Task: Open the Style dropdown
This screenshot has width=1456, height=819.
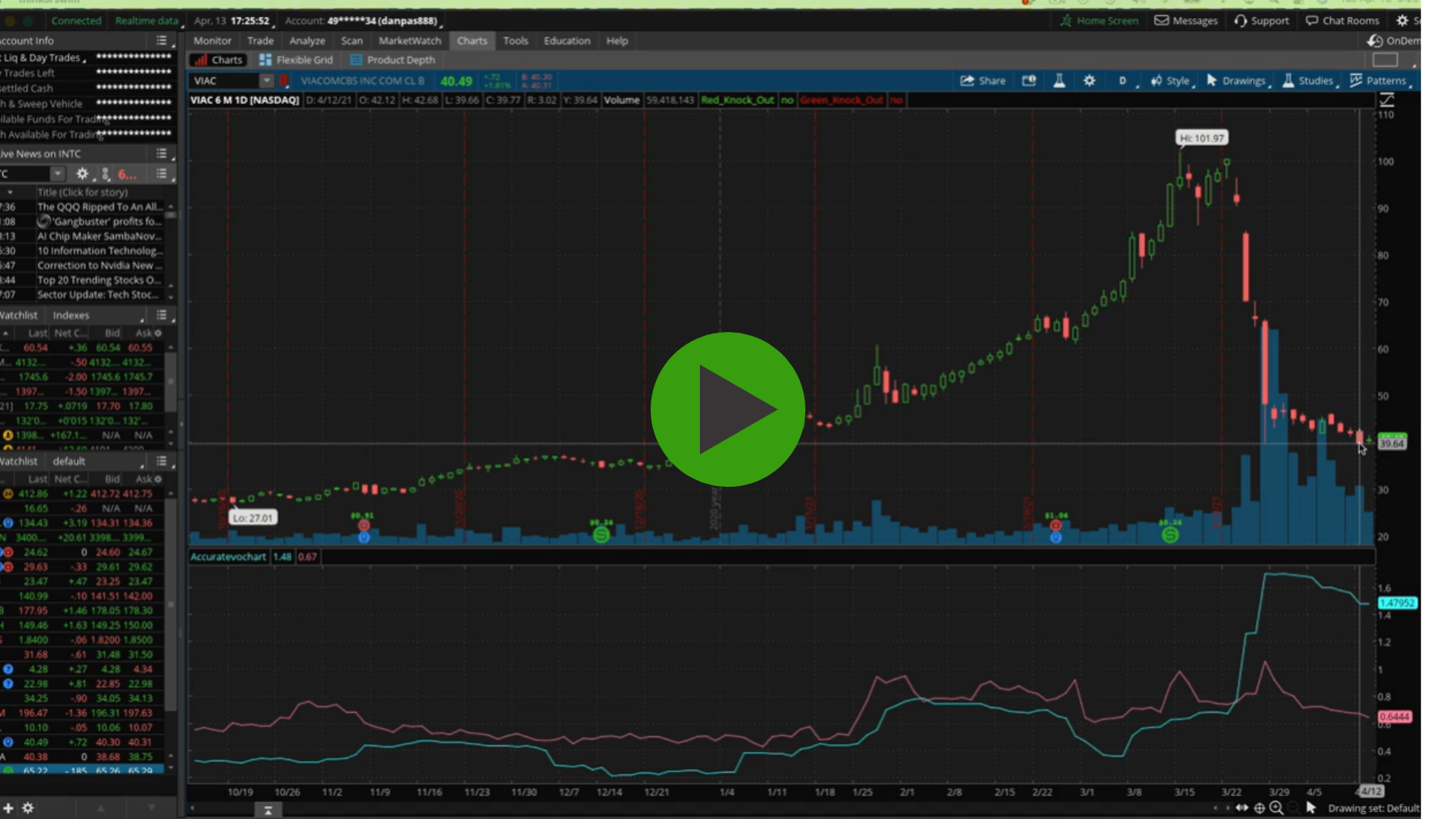Action: point(1170,80)
